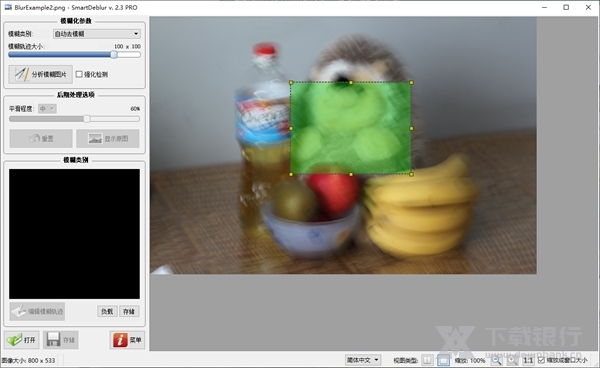
Task: Click the 平滑程度 smoothness slider handle
Action: (87, 119)
